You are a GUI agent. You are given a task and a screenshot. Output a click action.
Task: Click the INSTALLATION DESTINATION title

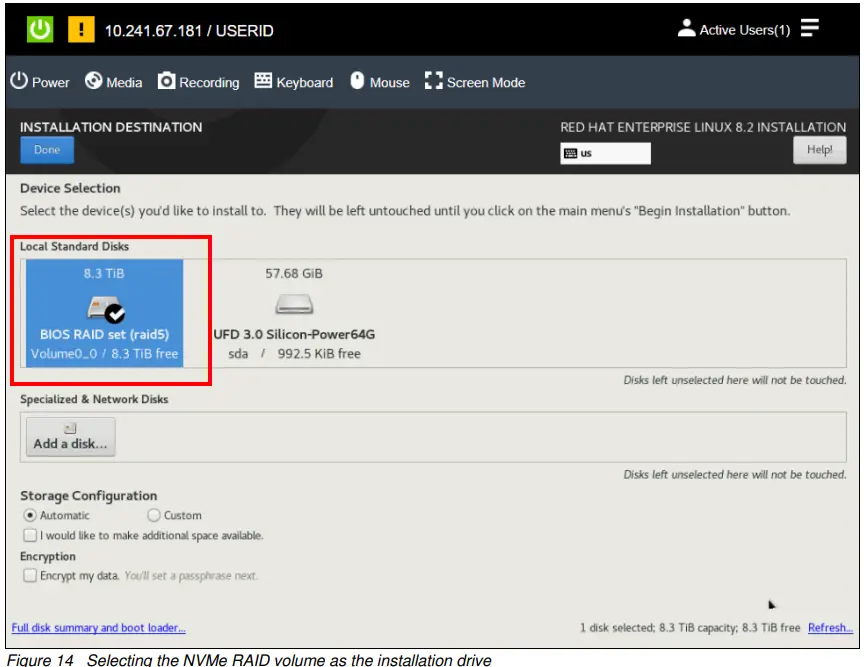[x=111, y=127]
